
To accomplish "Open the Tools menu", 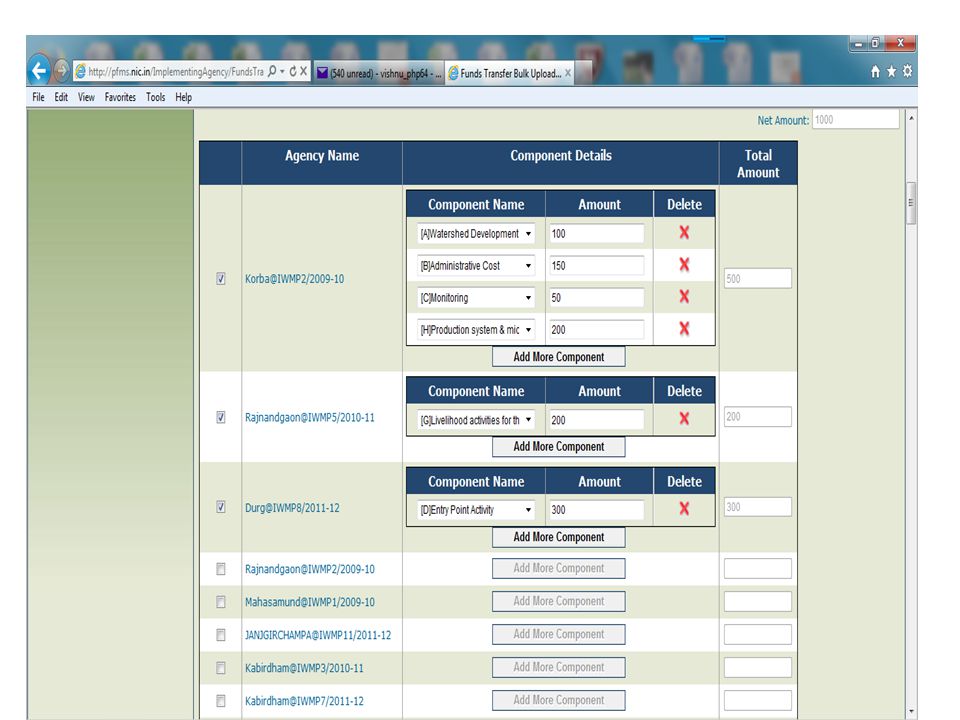I will [x=156, y=97].
